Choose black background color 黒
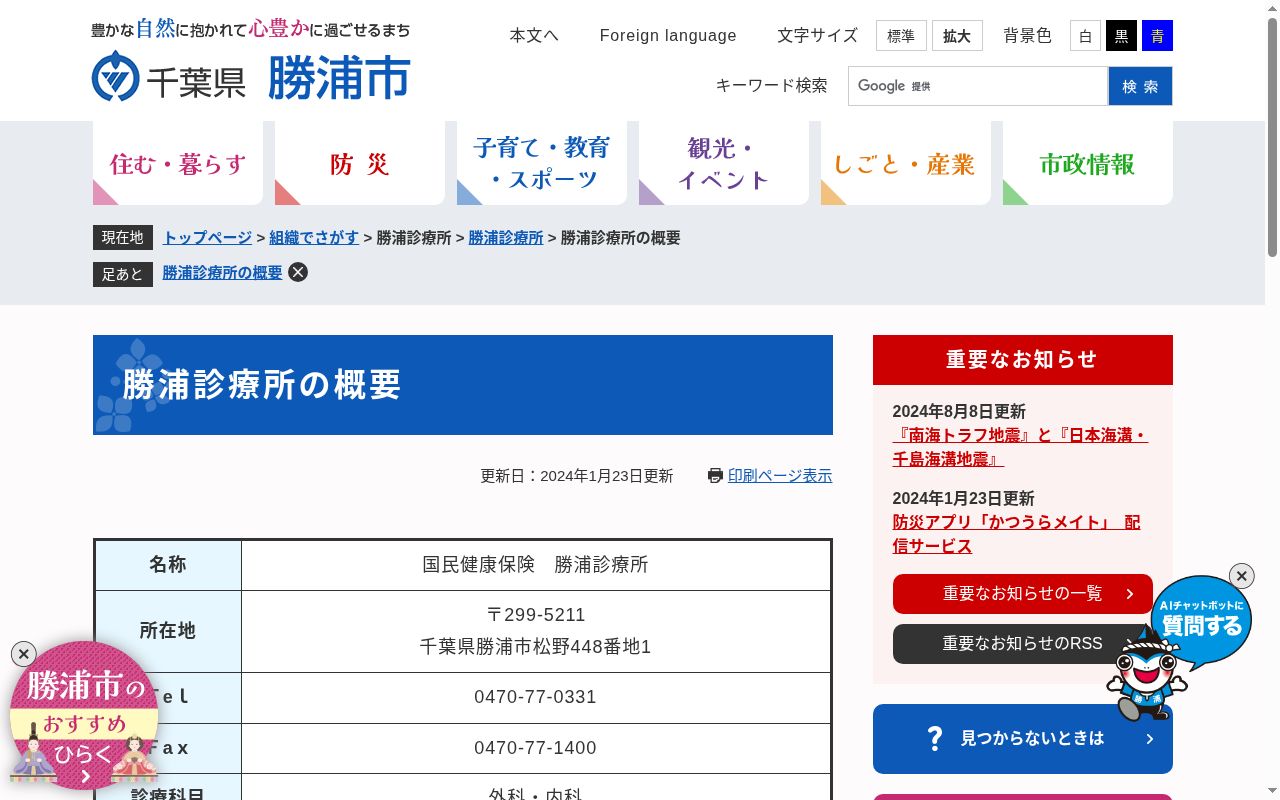 1121,36
